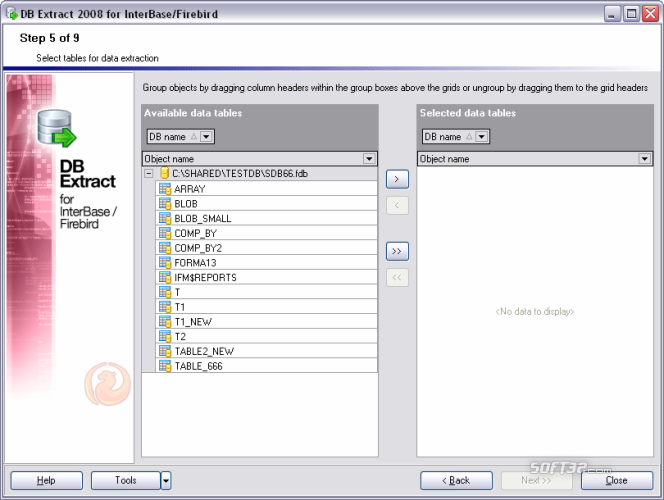
Task: Click the IFM$REPORTS table icon
Action: click(x=165, y=277)
